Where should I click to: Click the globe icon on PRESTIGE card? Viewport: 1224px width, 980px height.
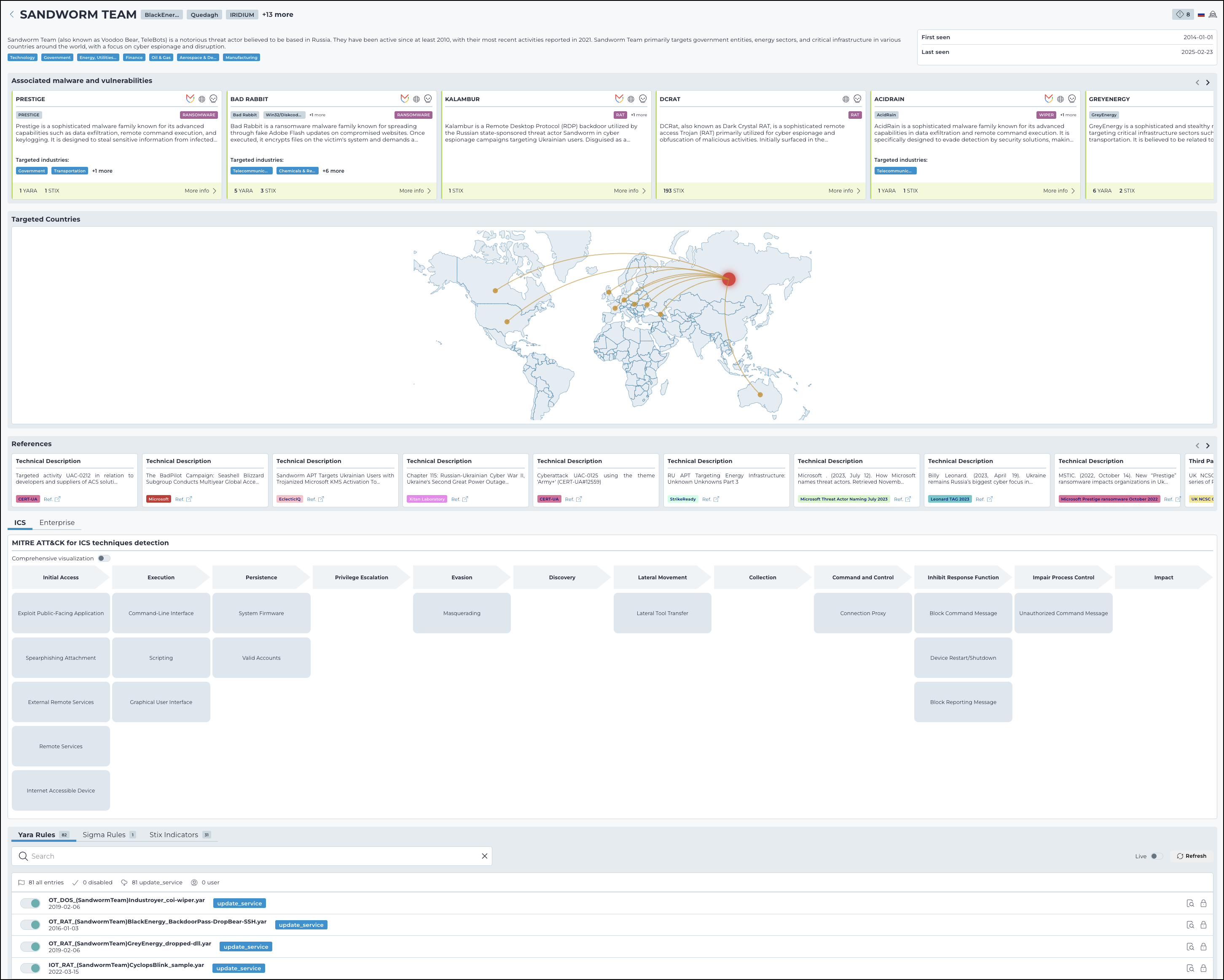coord(201,99)
